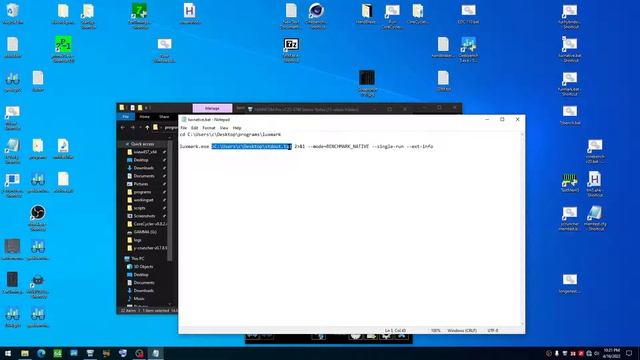Open File tab in File Explorer
The height and width of the screenshot is (360, 640).
(x=126, y=117)
